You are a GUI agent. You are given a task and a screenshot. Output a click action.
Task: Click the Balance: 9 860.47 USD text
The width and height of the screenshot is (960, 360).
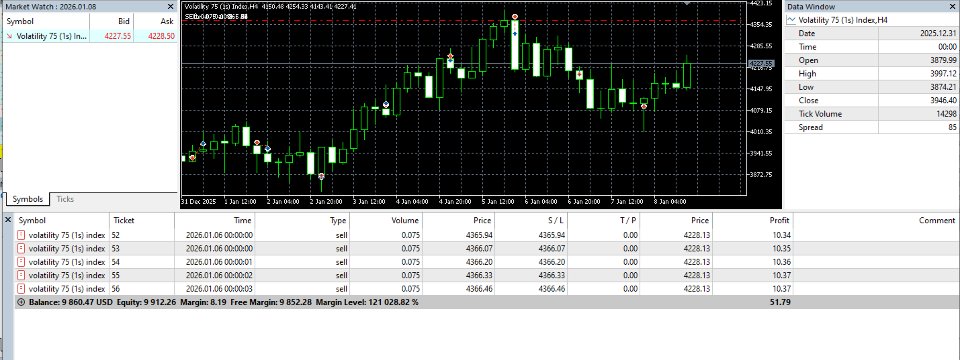70,302
